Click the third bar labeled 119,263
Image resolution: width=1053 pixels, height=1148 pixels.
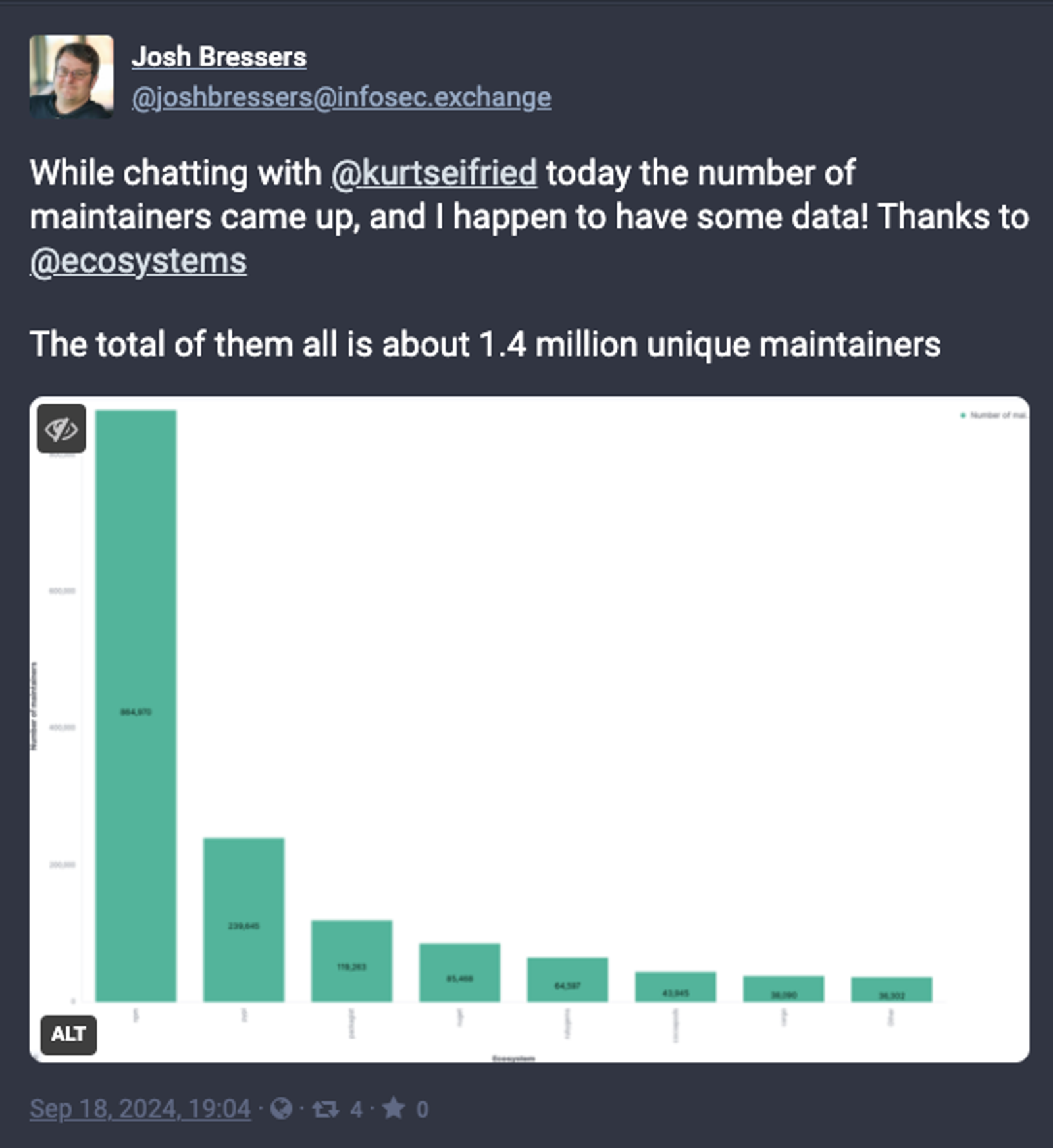(352, 961)
